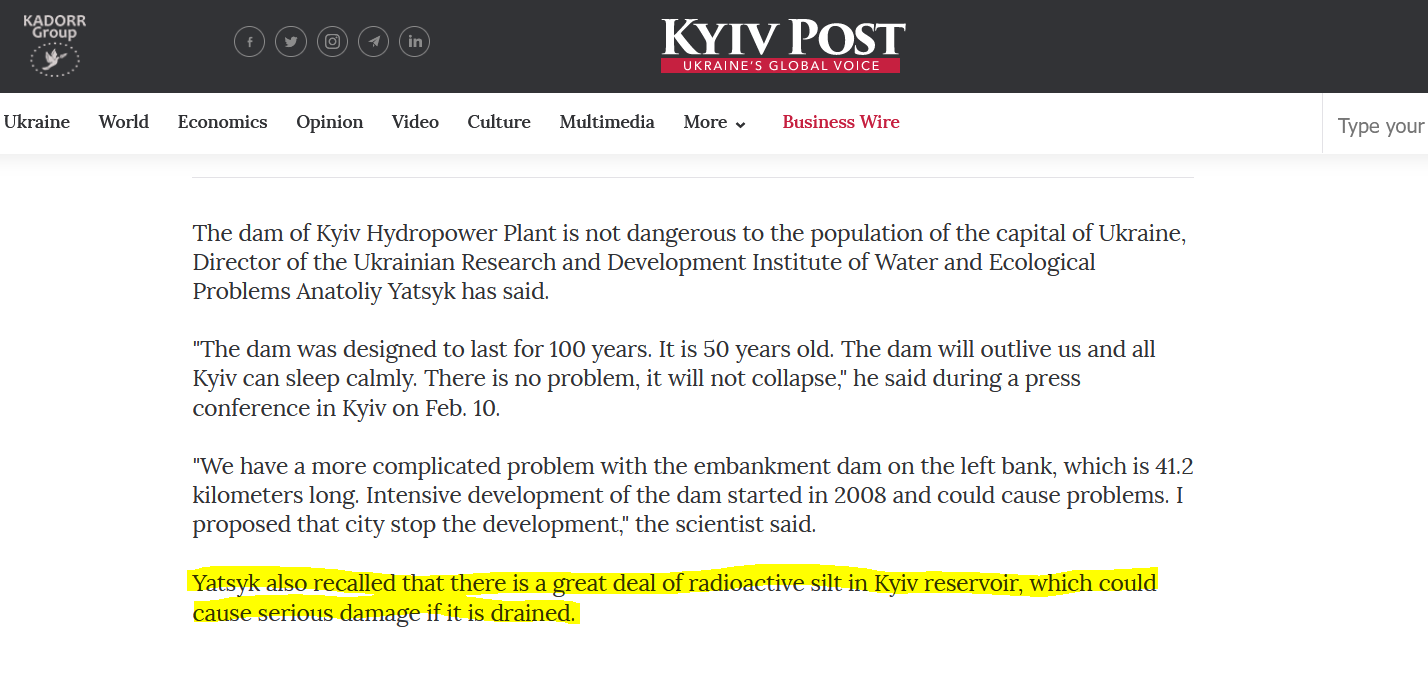Image resolution: width=1428 pixels, height=683 pixels.
Task: Open the Ukraine section
Action: (x=37, y=122)
